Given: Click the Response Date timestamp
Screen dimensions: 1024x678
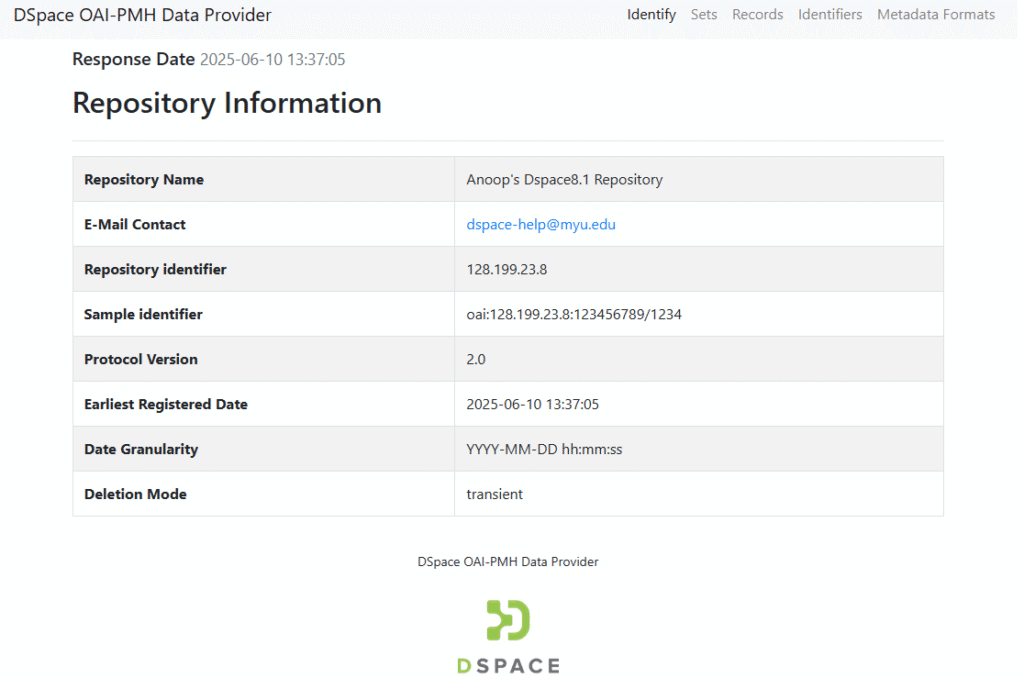Looking at the screenshot, I should point(272,59).
